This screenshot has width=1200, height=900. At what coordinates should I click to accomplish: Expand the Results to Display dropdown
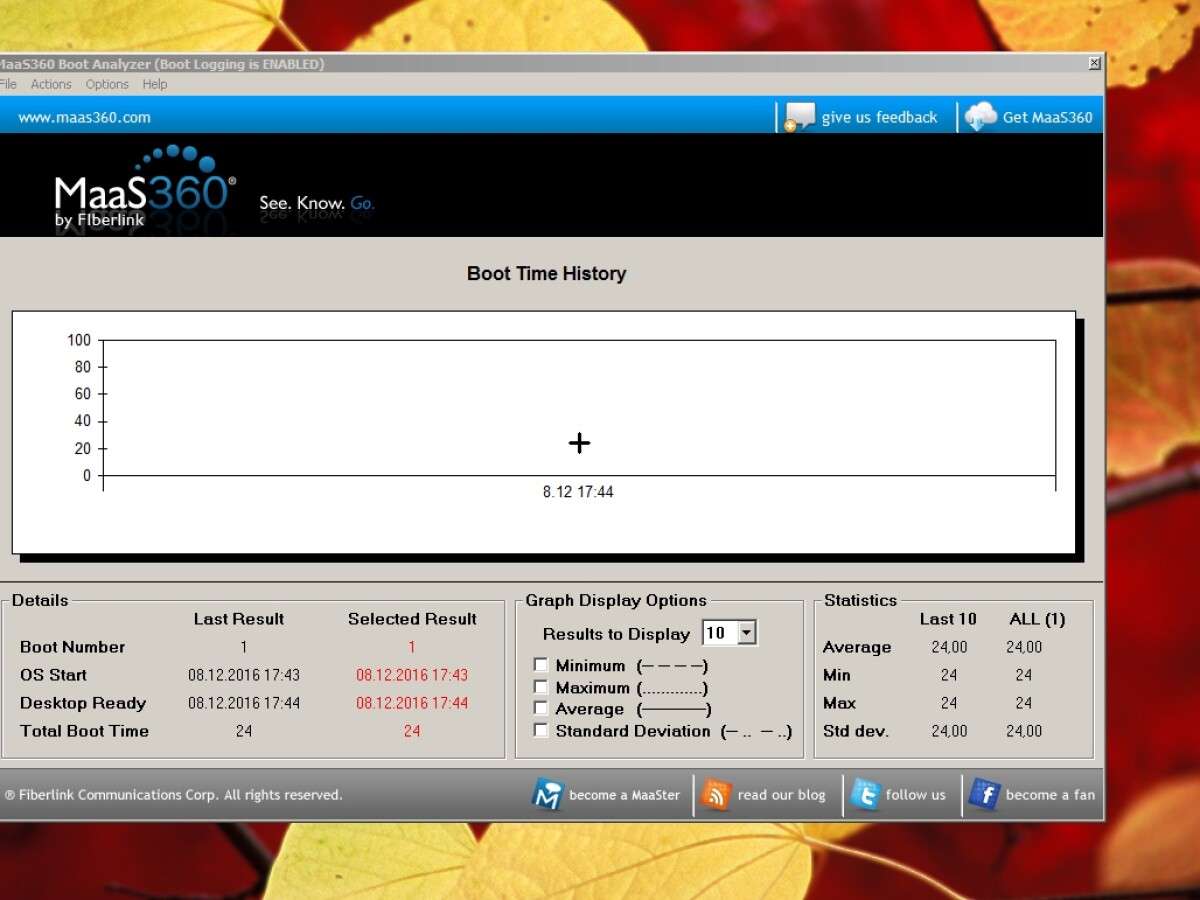coord(747,633)
